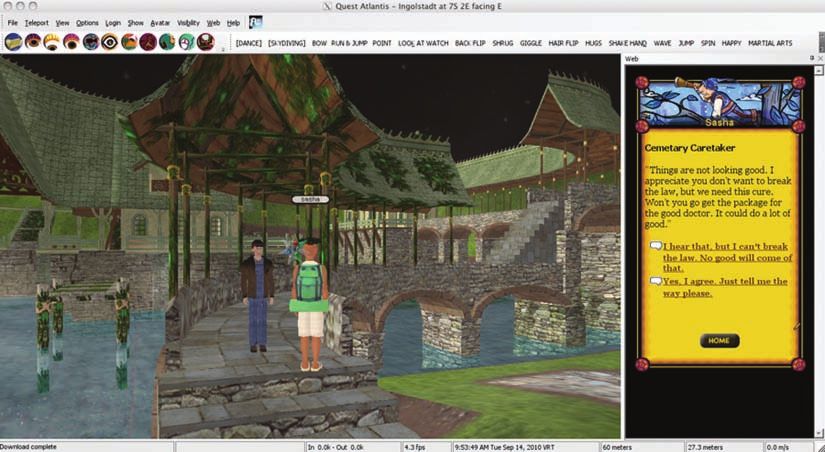Screen dimensions: 825x452
Task: Click the brown eye icon on purple circle
Action: (x=33, y=42)
